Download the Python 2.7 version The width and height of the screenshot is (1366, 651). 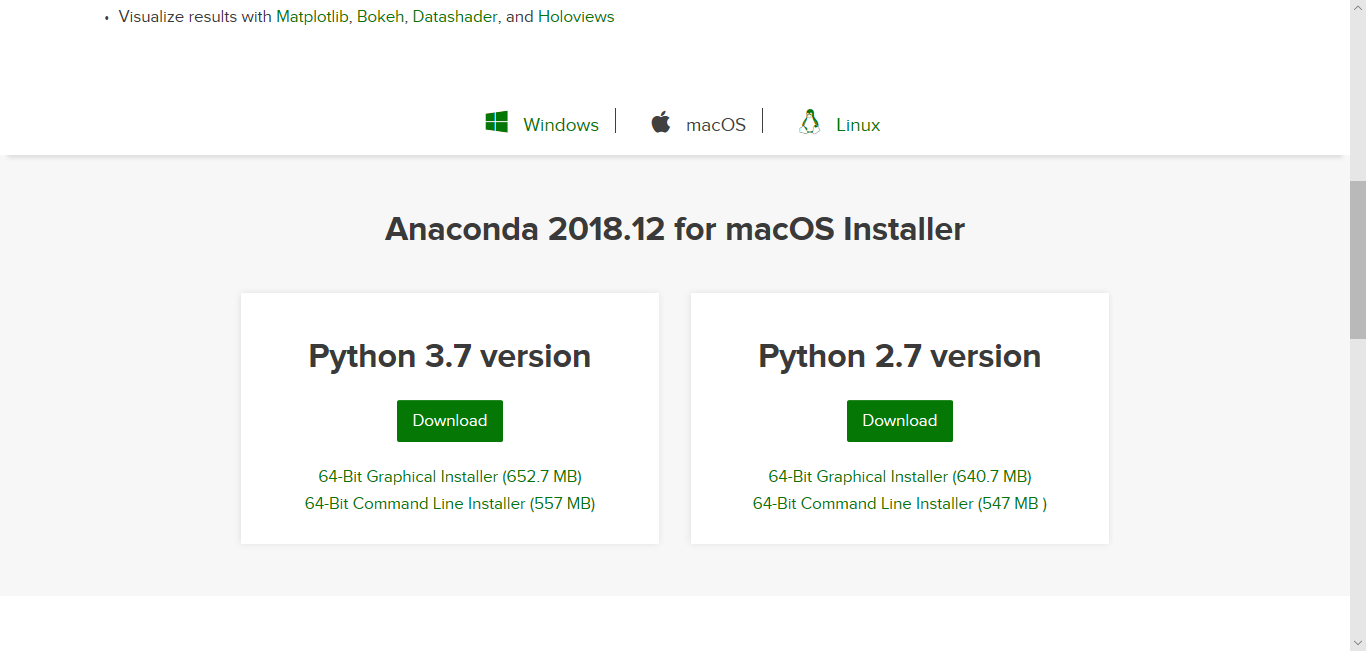[x=899, y=420]
